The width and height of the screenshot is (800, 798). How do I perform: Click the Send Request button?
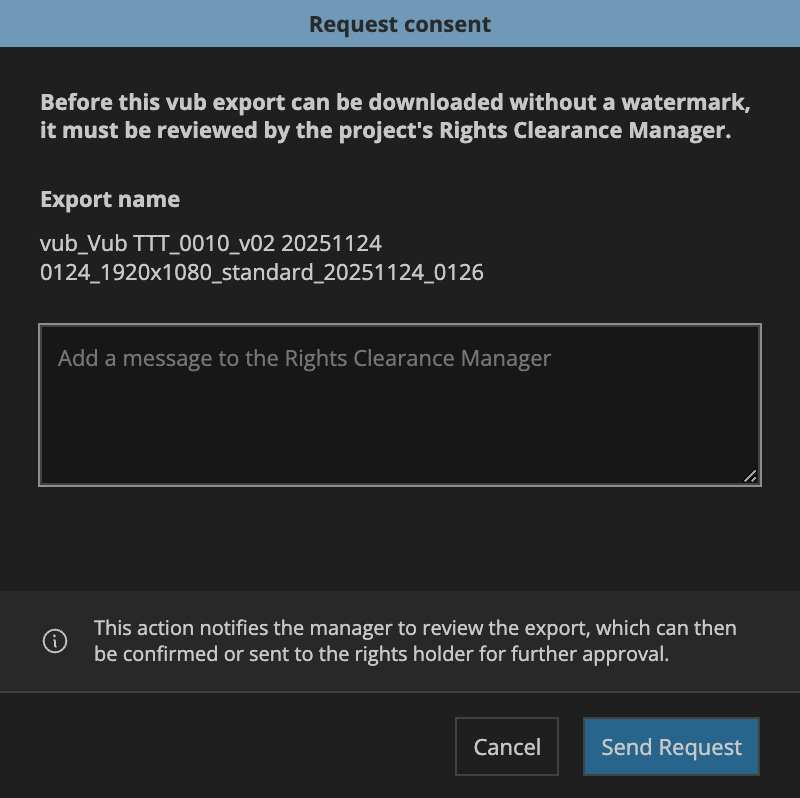pyautogui.click(x=671, y=746)
